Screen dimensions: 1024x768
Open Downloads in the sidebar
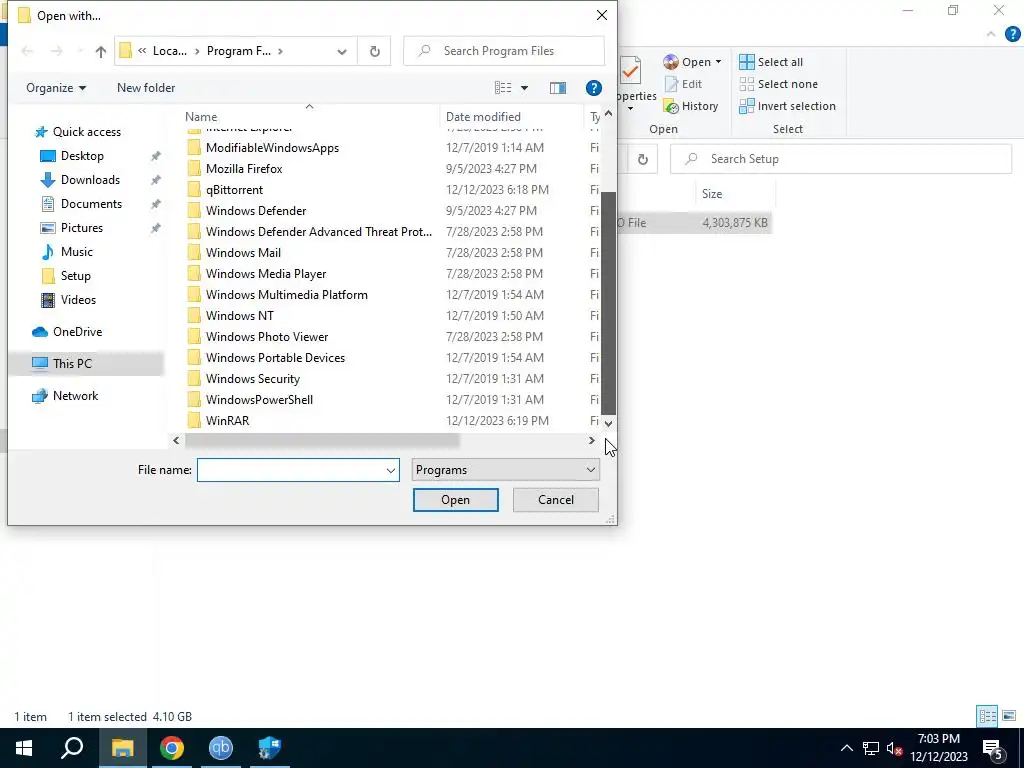89,180
